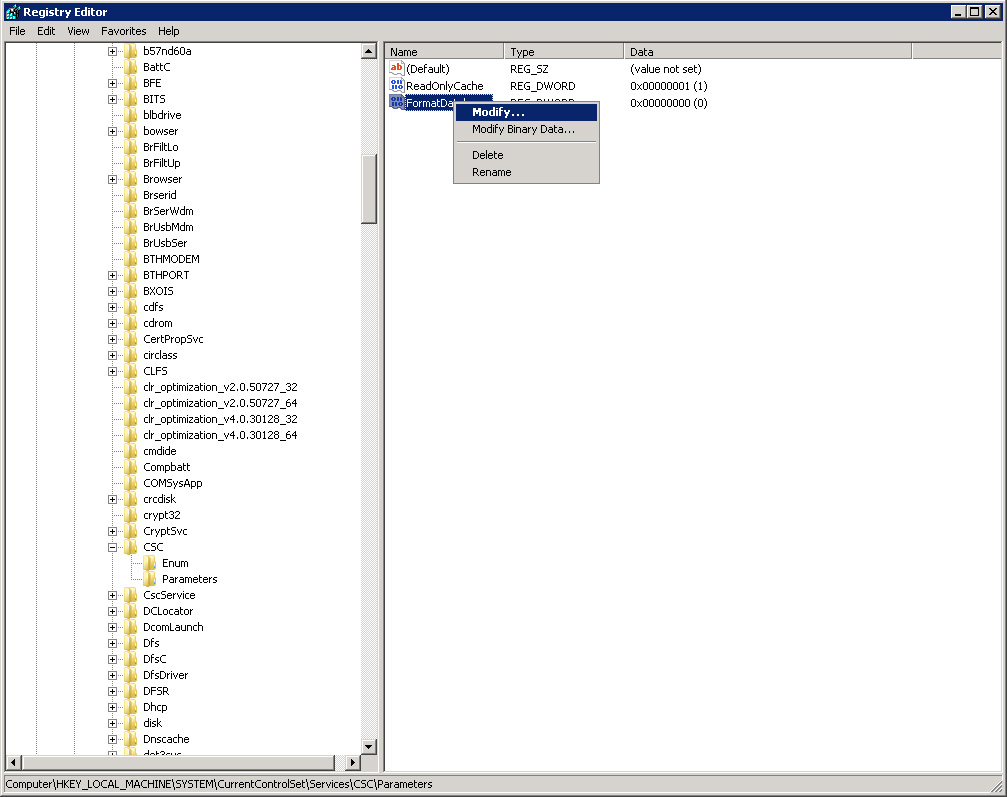
Task: Expand the crcdisk tree node
Action: pos(112,500)
